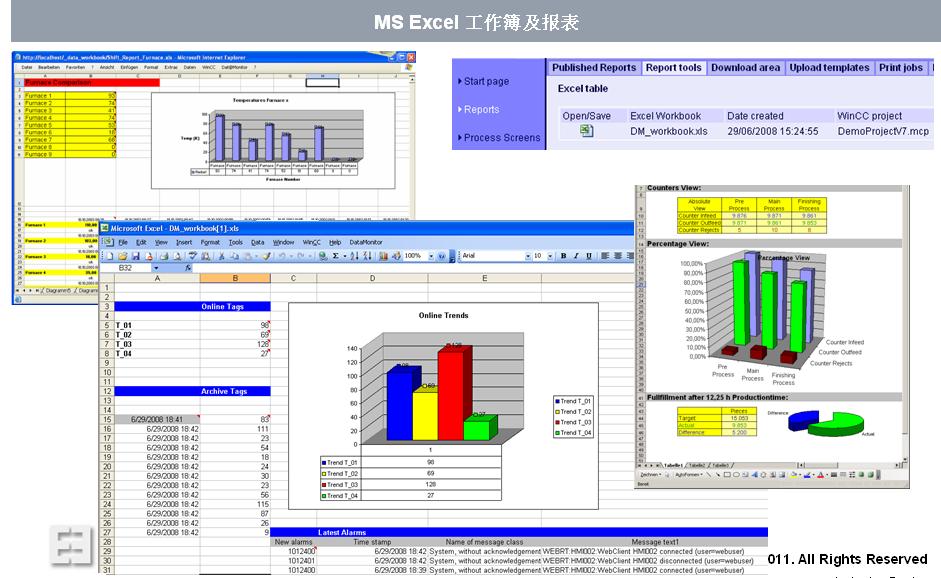This screenshot has height=578, width=941.
Task: Select column B header in DM_workbook
Action: tap(235, 278)
